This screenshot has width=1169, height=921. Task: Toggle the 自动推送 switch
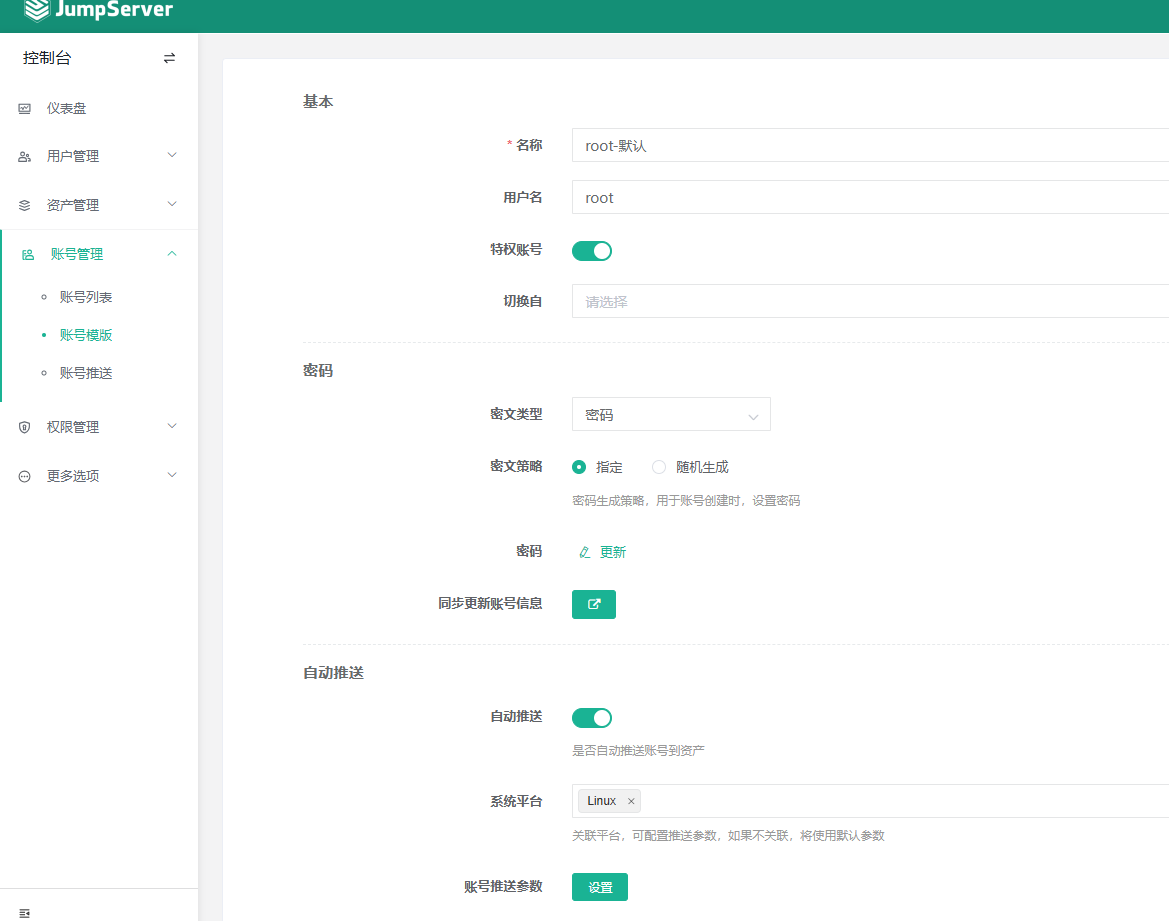pos(592,718)
